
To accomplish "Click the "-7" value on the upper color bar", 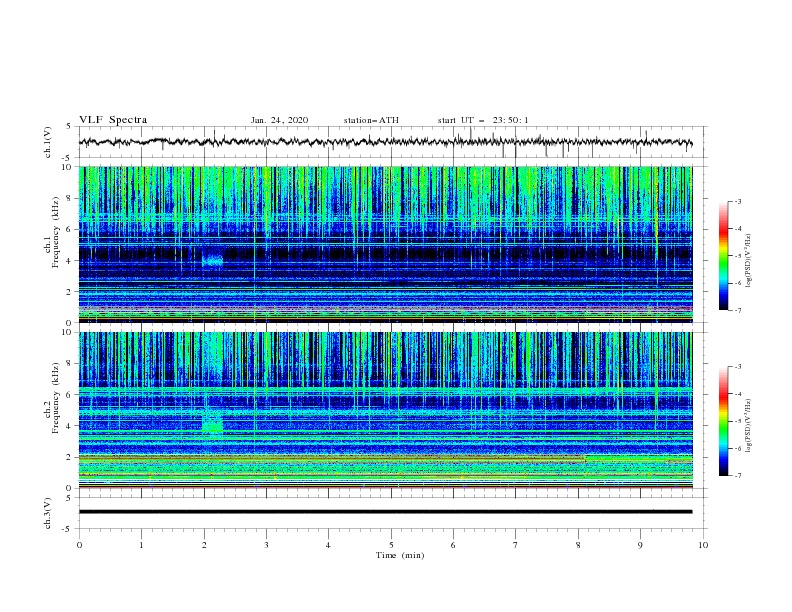I will [737, 310].
